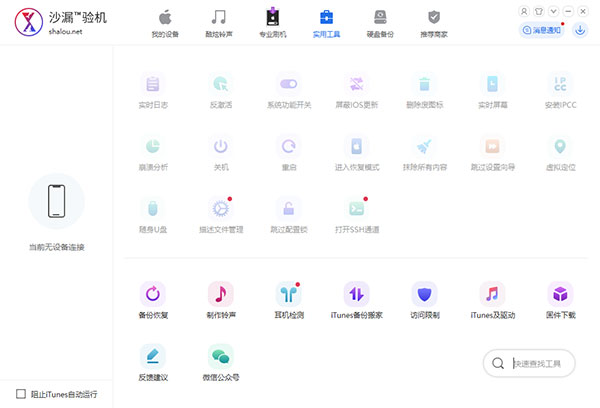Open 消息通知 message notifications
This screenshot has width=600, height=408.
pyautogui.click(x=541, y=30)
